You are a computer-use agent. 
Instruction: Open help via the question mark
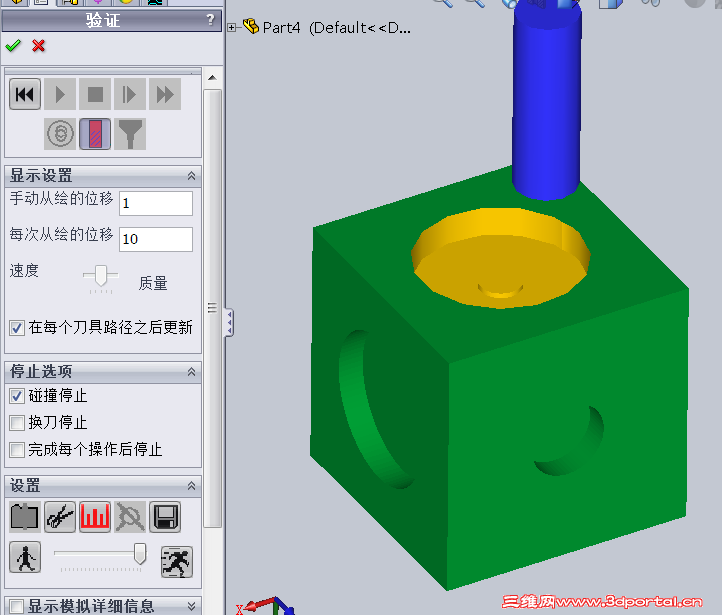point(210,20)
